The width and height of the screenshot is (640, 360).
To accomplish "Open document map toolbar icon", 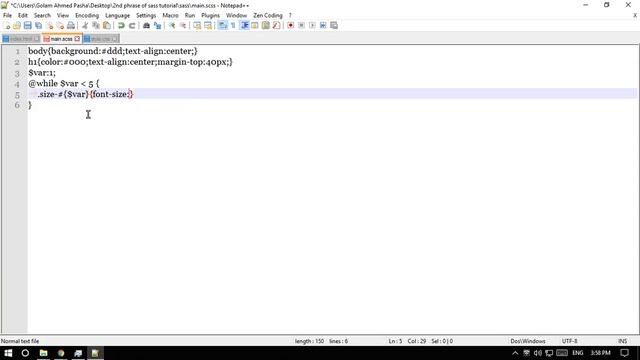I will [x=266, y=25].
